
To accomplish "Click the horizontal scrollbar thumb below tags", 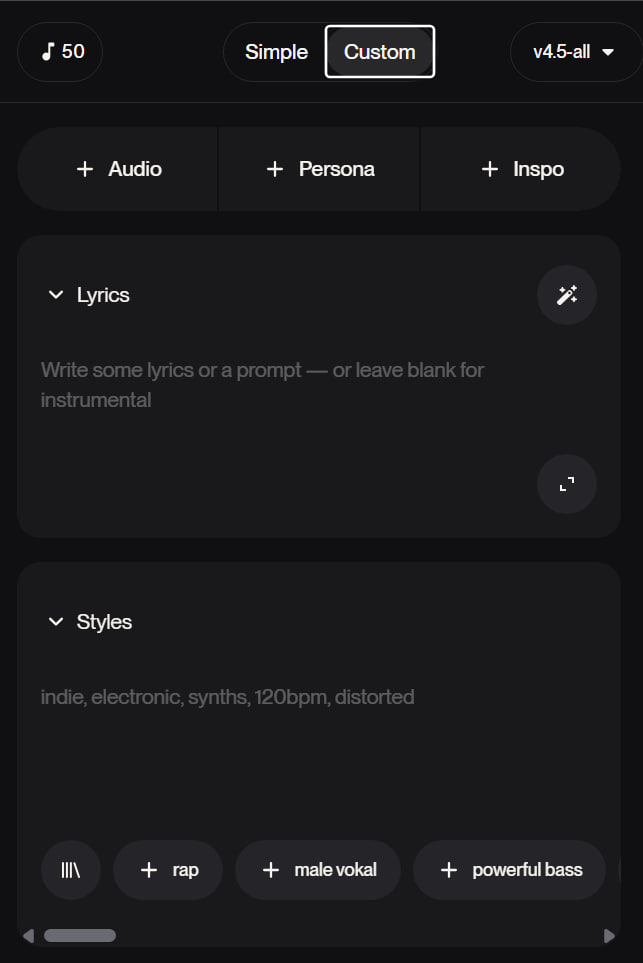I will 80,935.
